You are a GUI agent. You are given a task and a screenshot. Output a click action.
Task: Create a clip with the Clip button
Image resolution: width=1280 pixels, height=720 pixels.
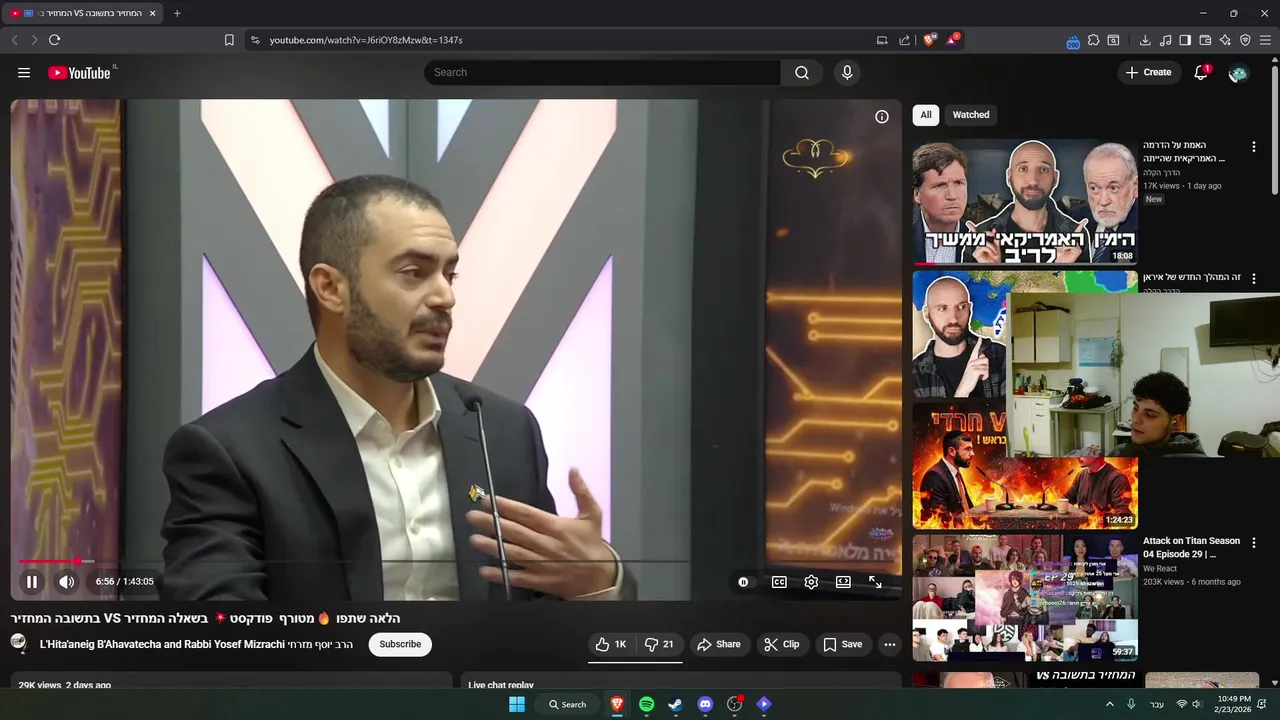click(781, 644)
